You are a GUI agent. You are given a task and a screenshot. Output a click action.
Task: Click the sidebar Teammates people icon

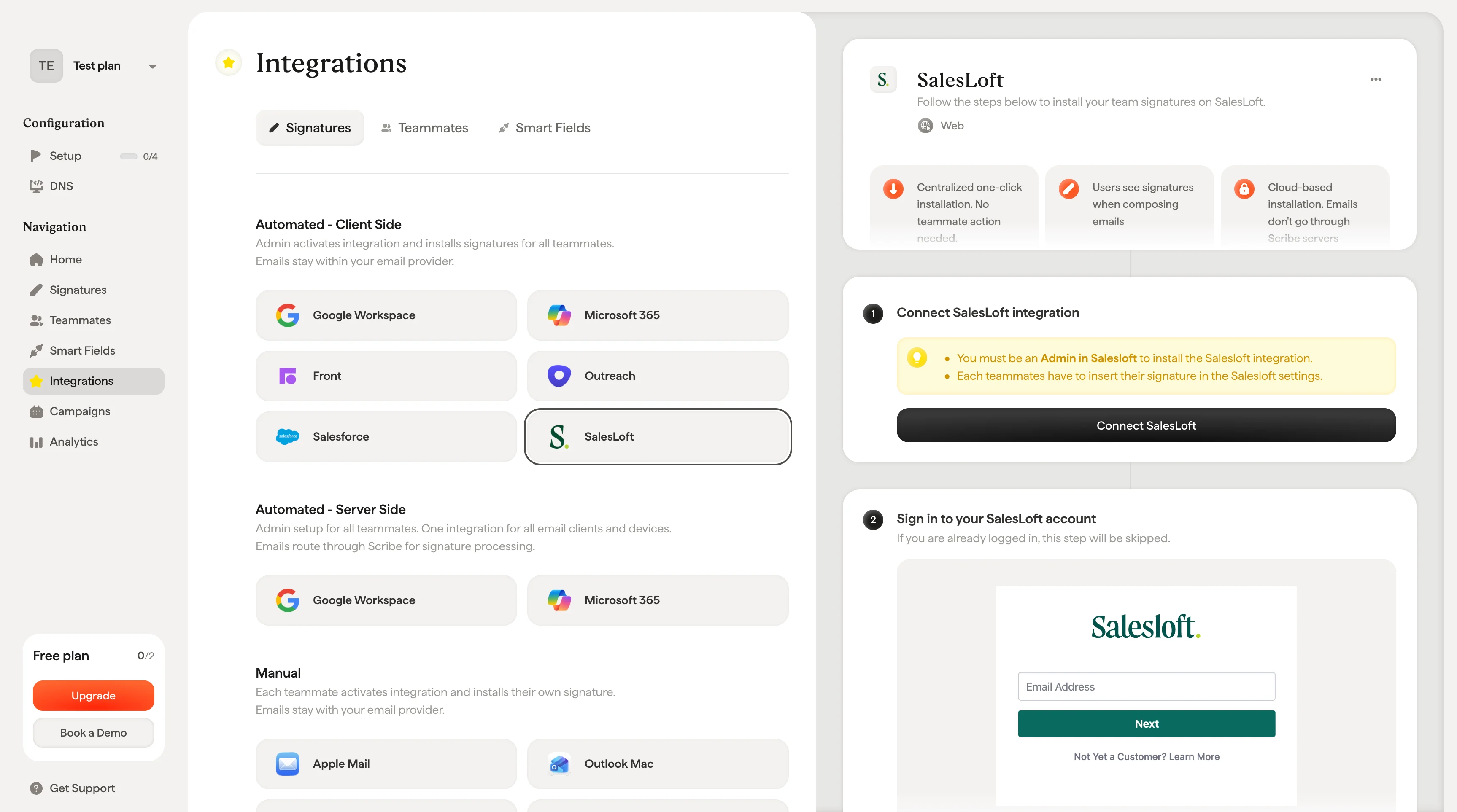click(36, 320)
